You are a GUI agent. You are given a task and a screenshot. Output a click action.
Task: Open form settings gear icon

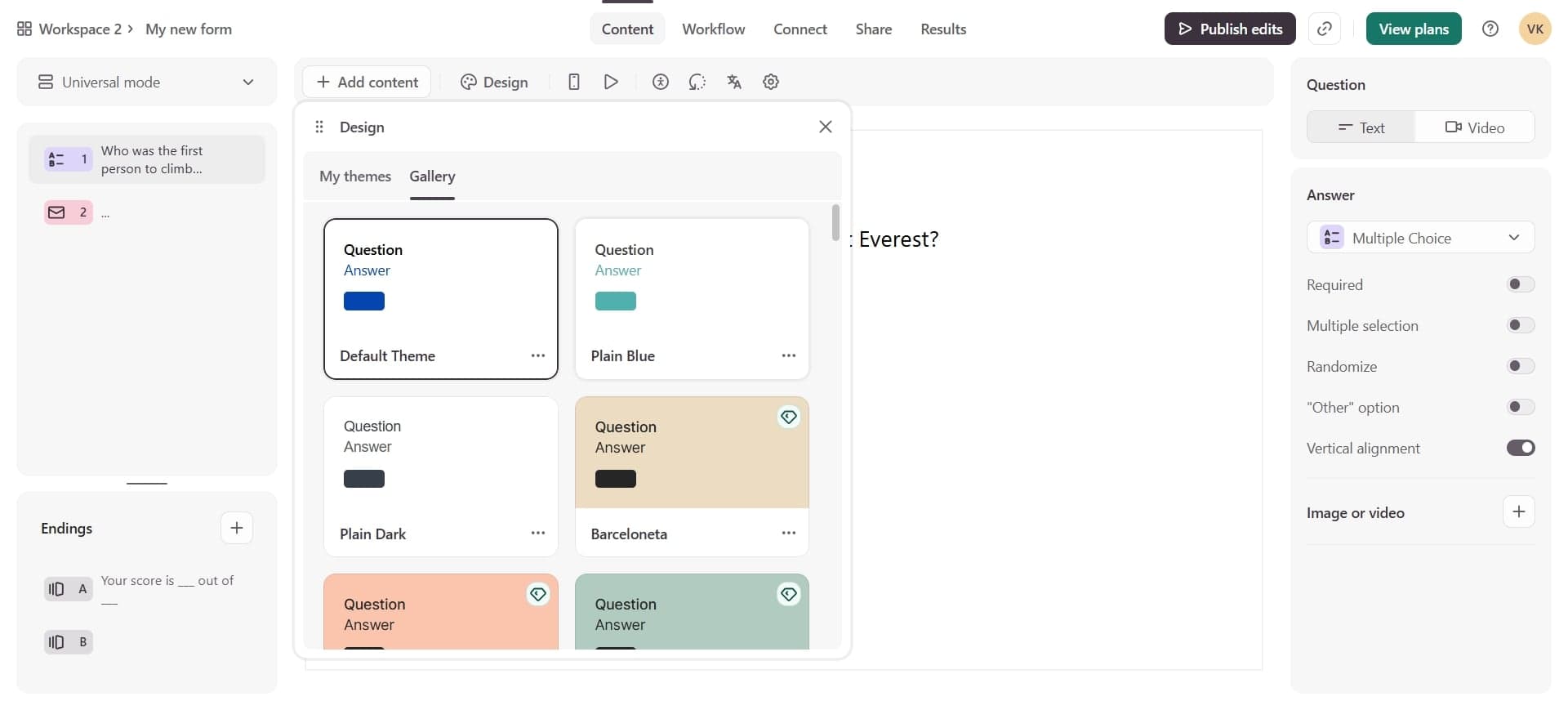pos(771,82)
